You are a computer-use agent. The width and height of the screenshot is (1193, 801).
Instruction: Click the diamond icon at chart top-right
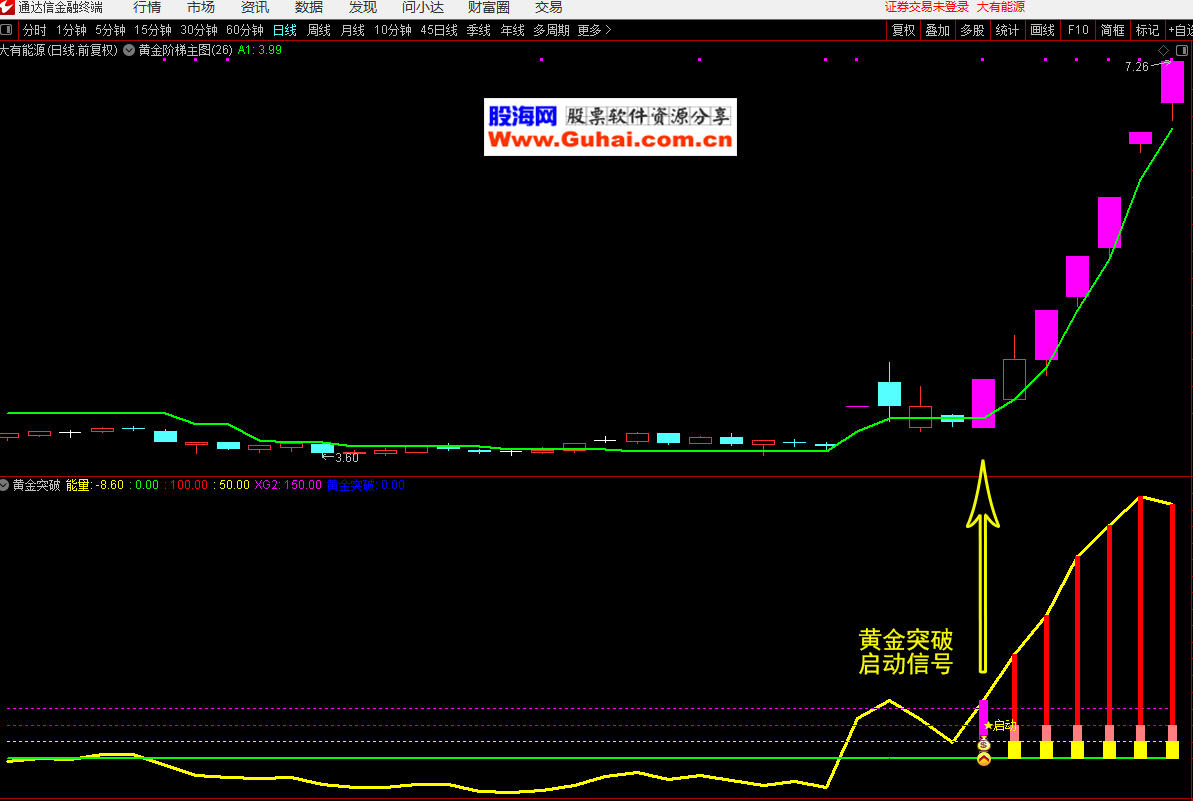pyautogui.click(x=1163, y=50)
